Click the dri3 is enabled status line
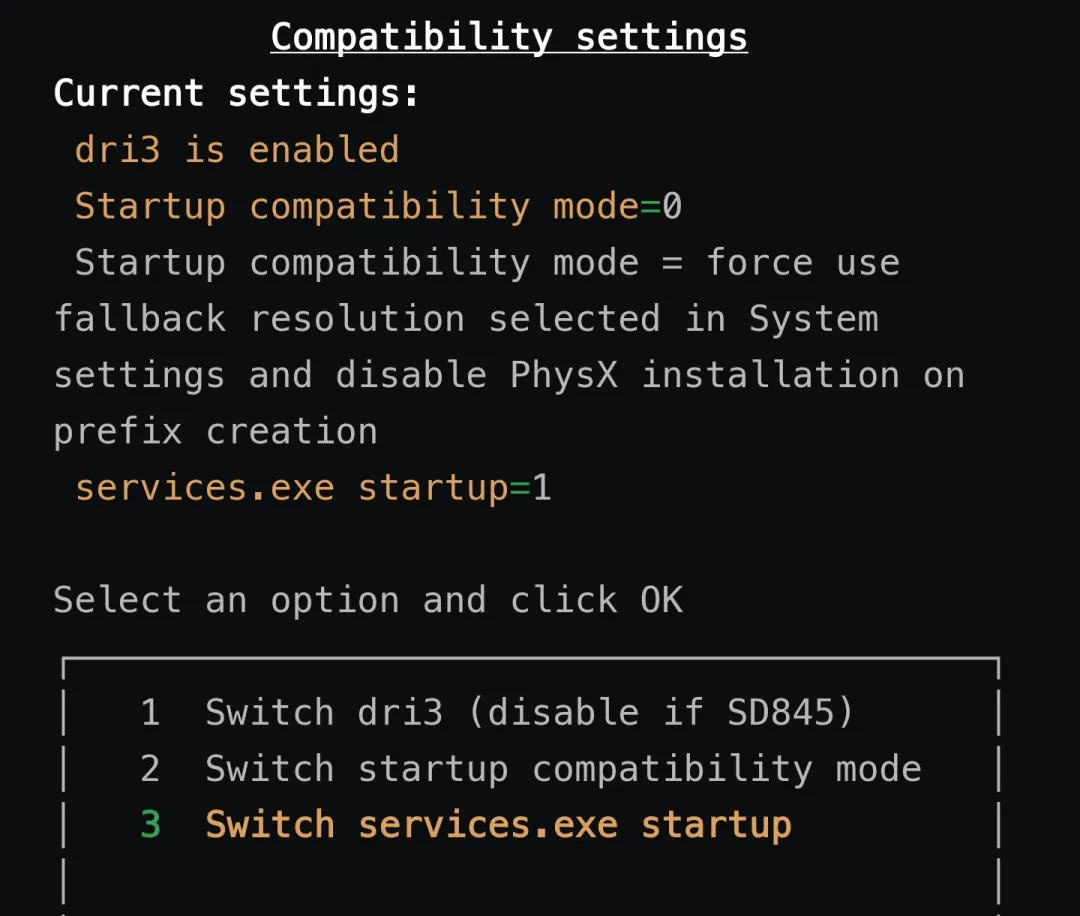The height and width of the screenshot is (916, 1080). (x=237, y=150)
